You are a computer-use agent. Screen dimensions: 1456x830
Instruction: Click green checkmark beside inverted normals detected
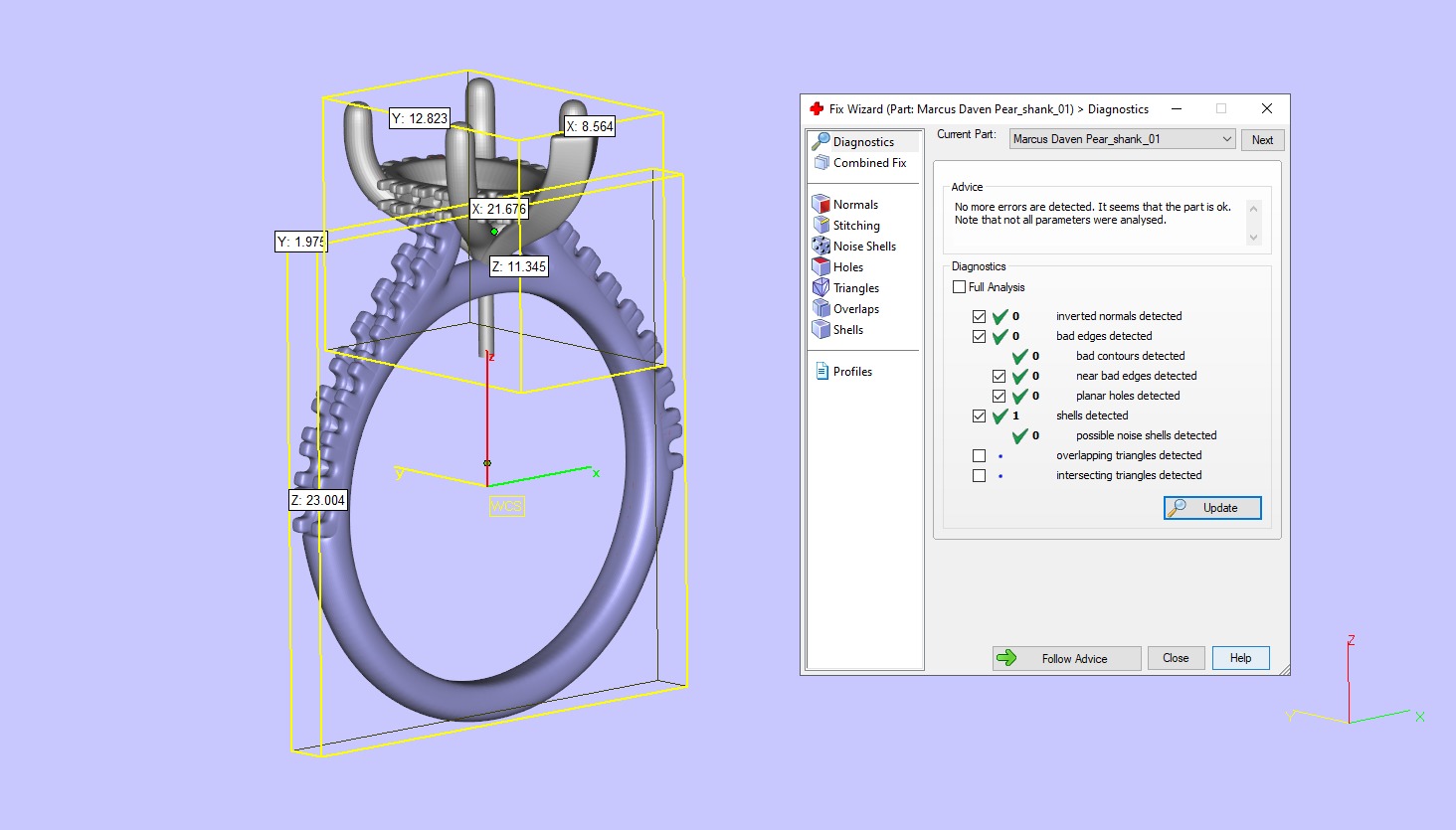[x=1000, y=316]
